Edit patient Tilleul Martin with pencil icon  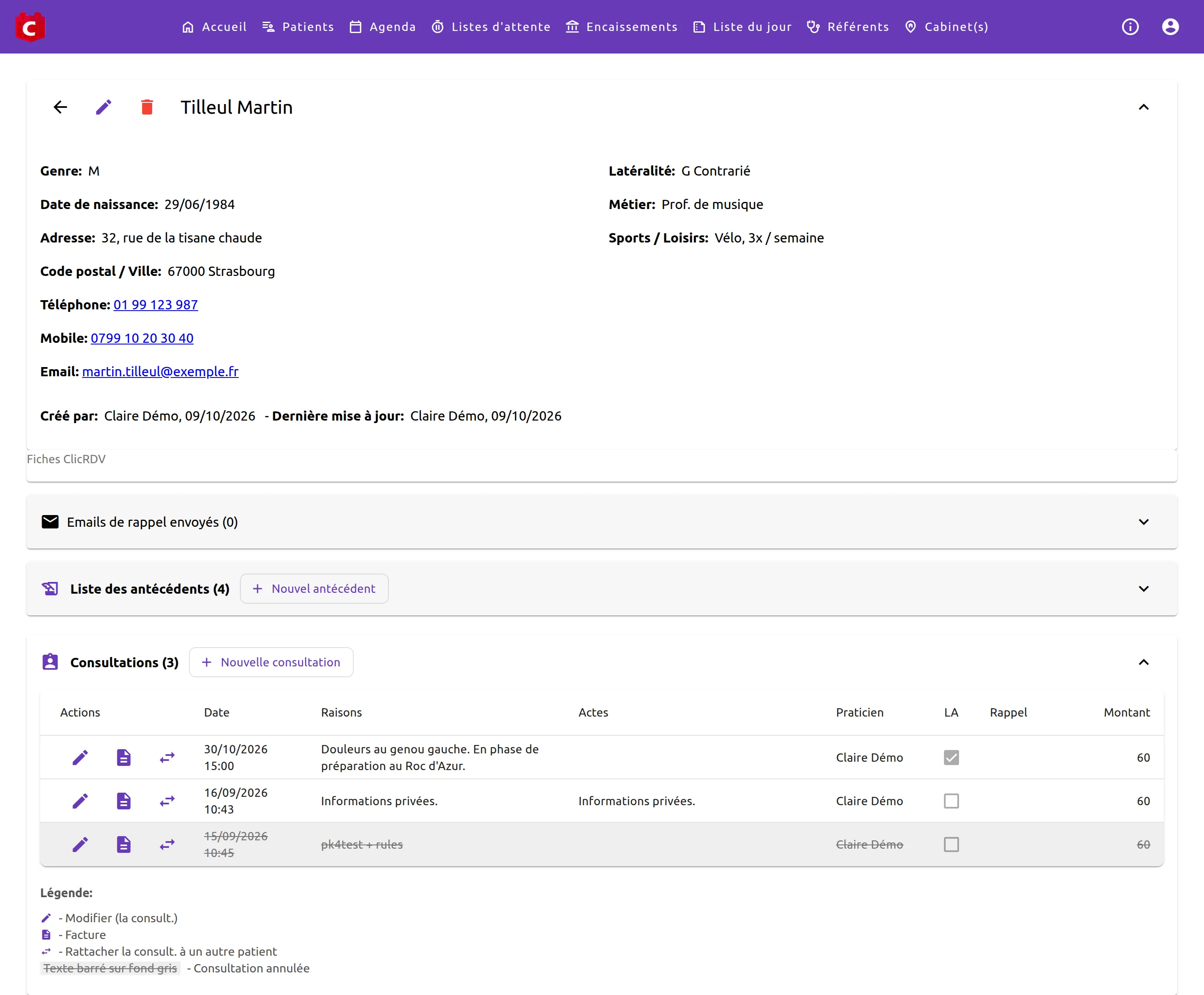pyautogui.click(x=104, y=107)
